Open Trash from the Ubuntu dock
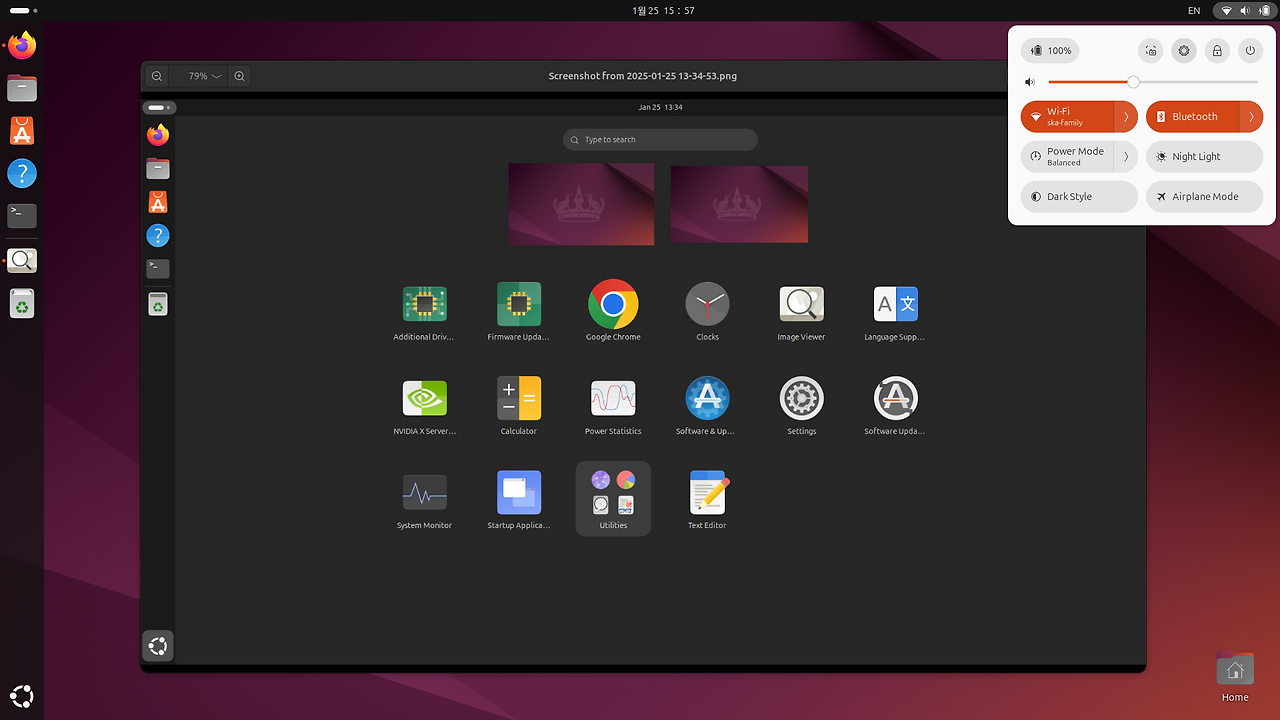 coord(22,303)
